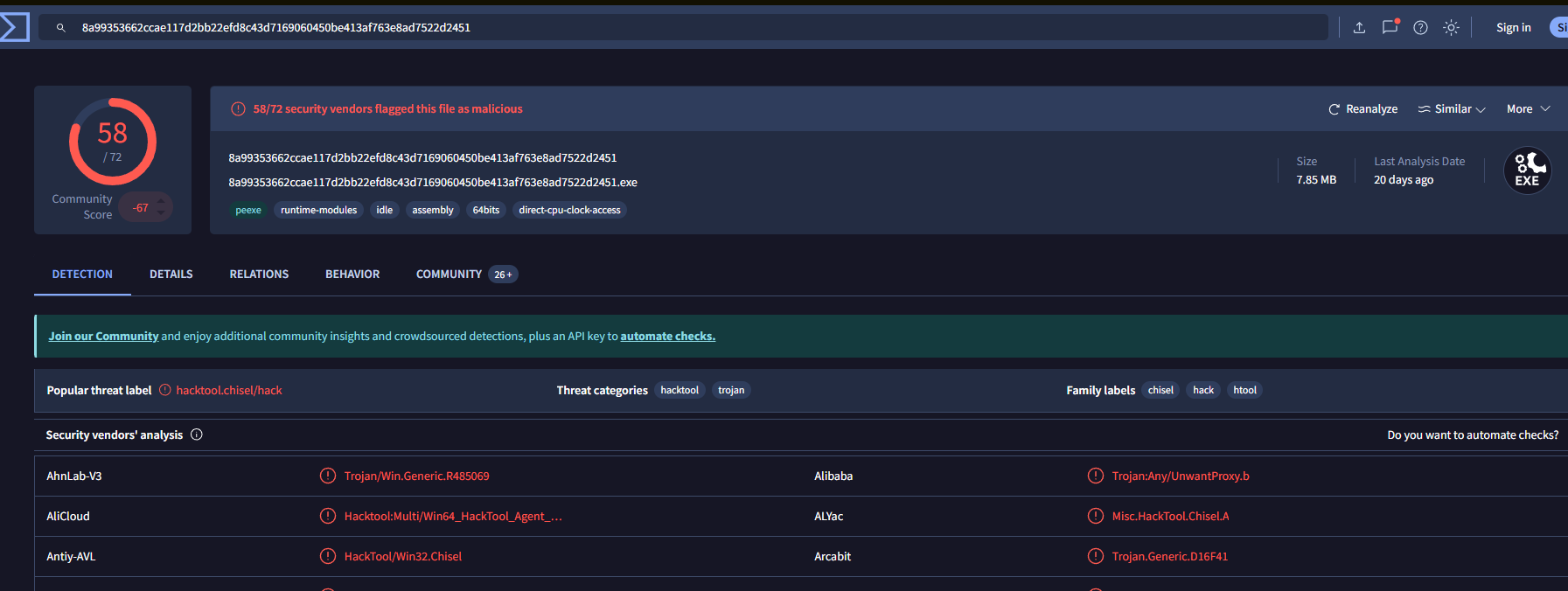Click the trojan threat category chip

tap(731, 391)
